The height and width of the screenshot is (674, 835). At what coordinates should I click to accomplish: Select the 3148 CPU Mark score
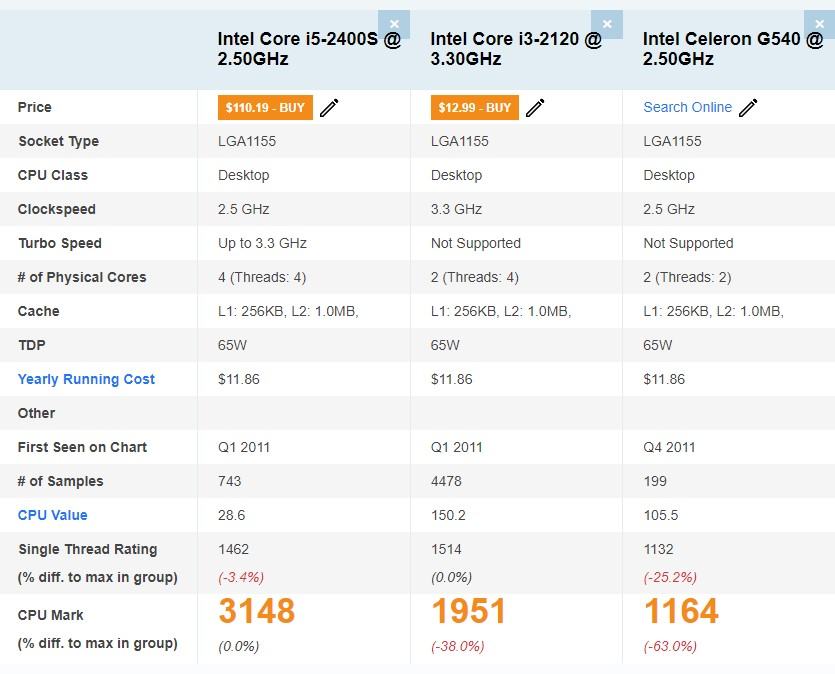point(257,611)
